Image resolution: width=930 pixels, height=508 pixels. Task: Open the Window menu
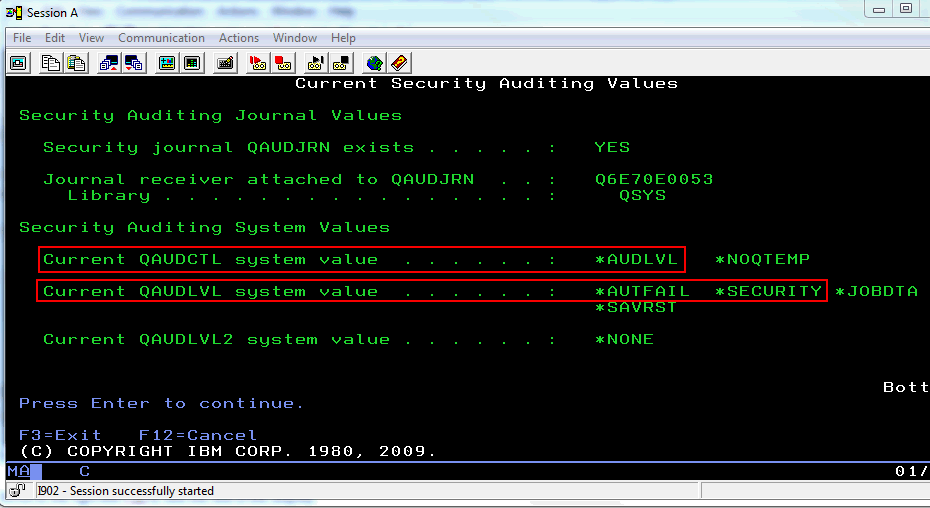(x=295, y=38)
